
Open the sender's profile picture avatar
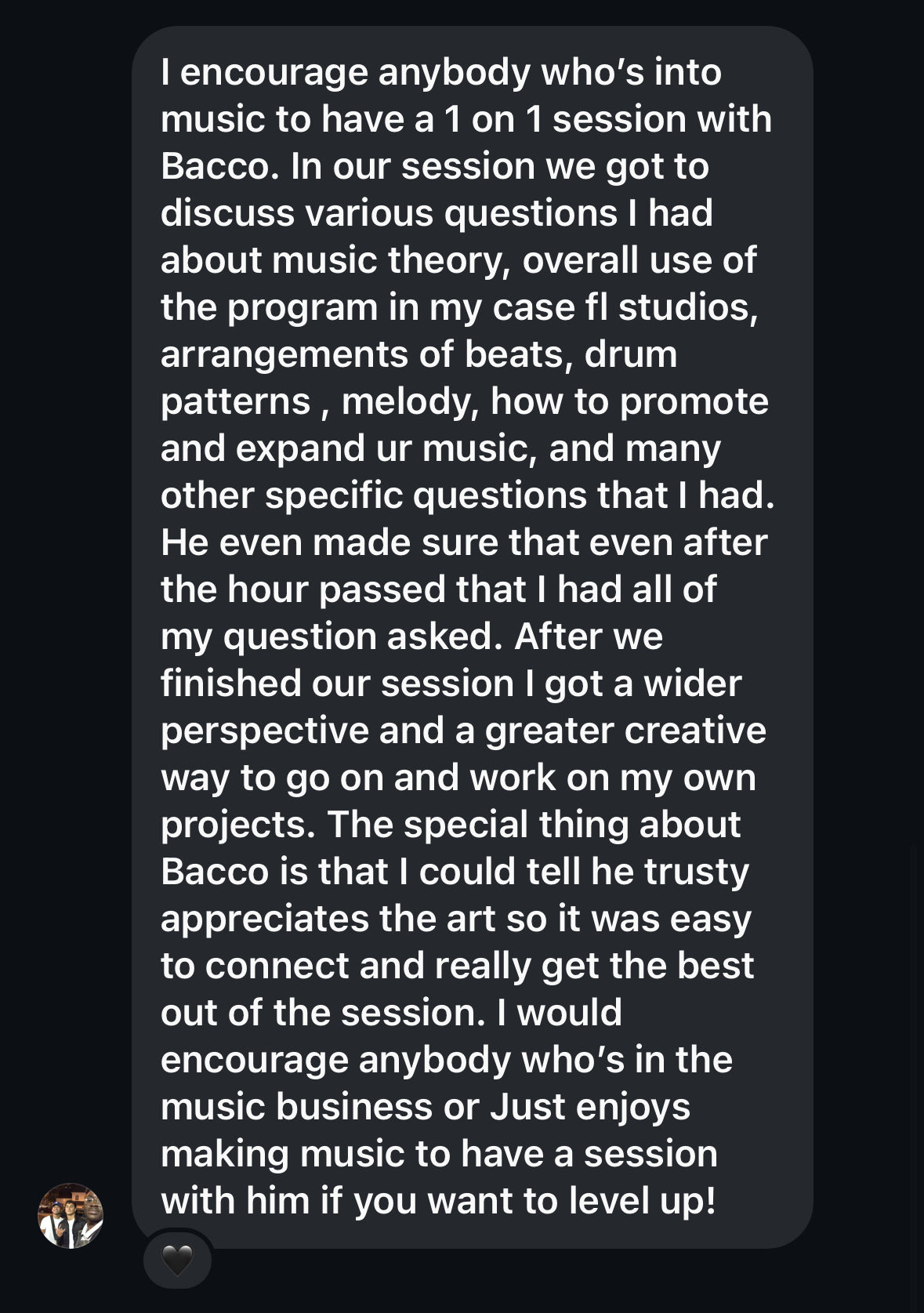pos(71,1215)
